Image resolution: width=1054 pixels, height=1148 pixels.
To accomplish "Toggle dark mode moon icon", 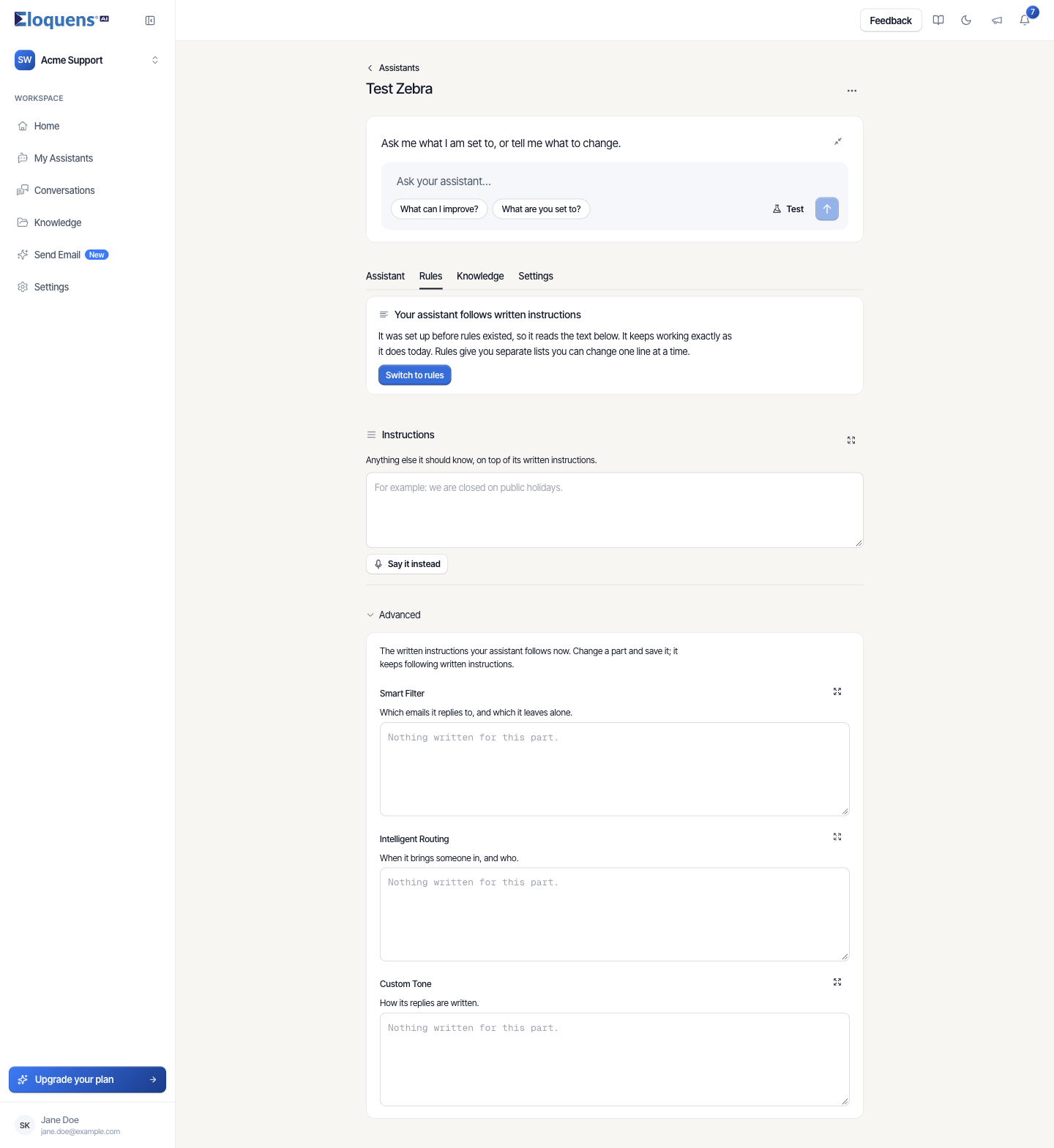I will [966, 20].
